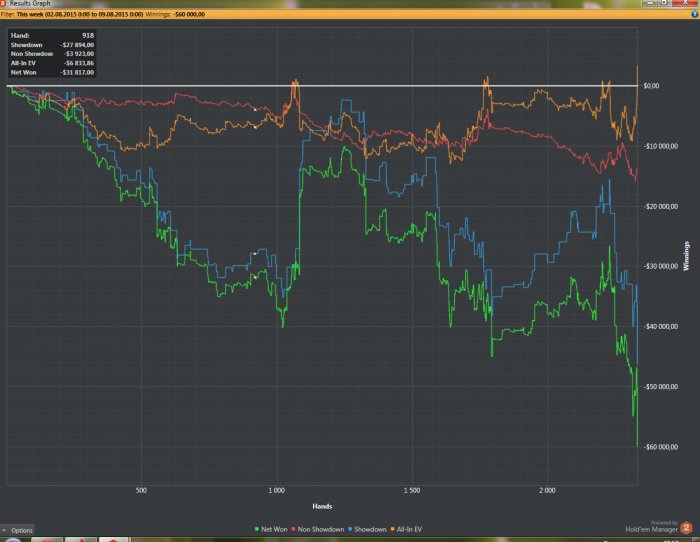Expand the Options panel arrow
Screen dimensions: 700x542
[x=5, y=530]
